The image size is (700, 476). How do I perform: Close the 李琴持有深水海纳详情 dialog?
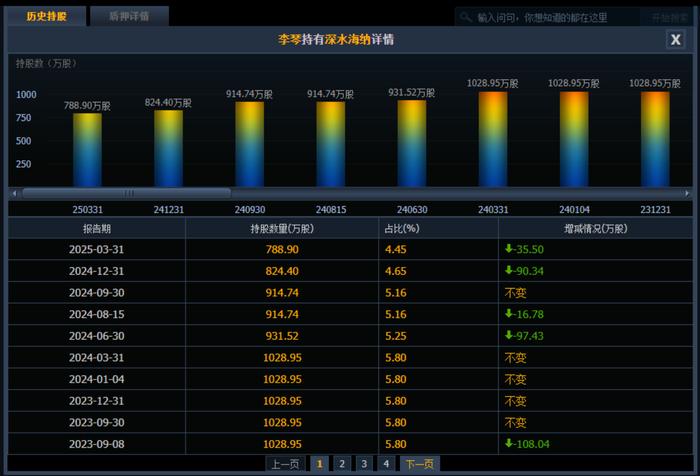click(675, 39)
